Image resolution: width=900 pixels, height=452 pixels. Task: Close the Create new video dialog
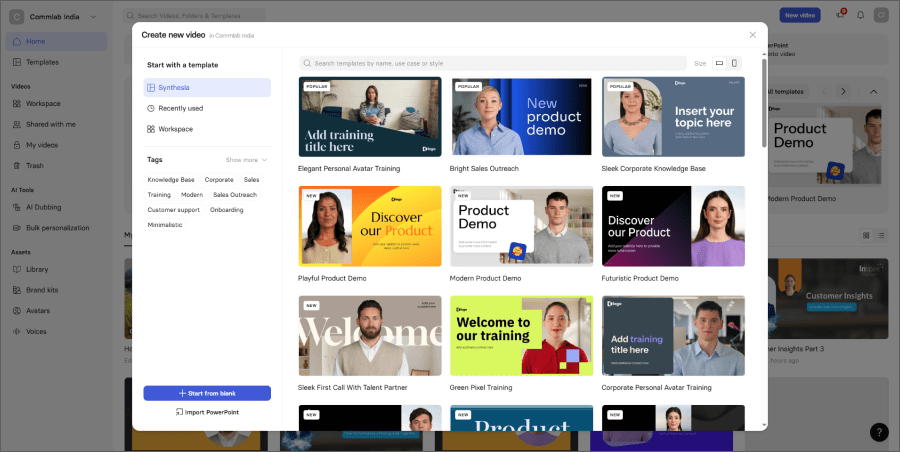[x=752, y=35]
